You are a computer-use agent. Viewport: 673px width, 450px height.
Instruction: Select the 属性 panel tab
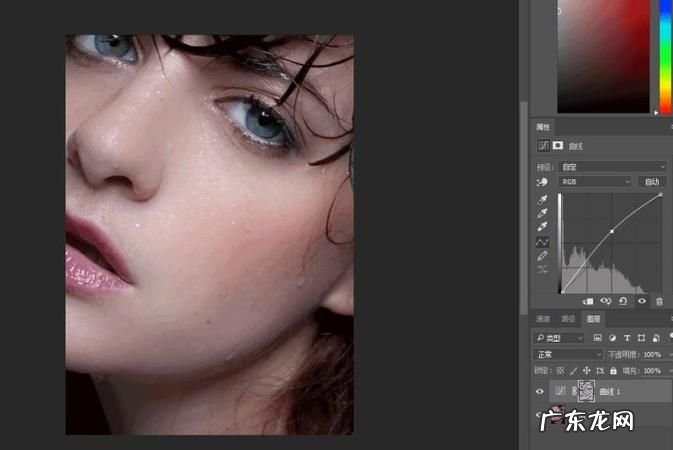(543, 127)
